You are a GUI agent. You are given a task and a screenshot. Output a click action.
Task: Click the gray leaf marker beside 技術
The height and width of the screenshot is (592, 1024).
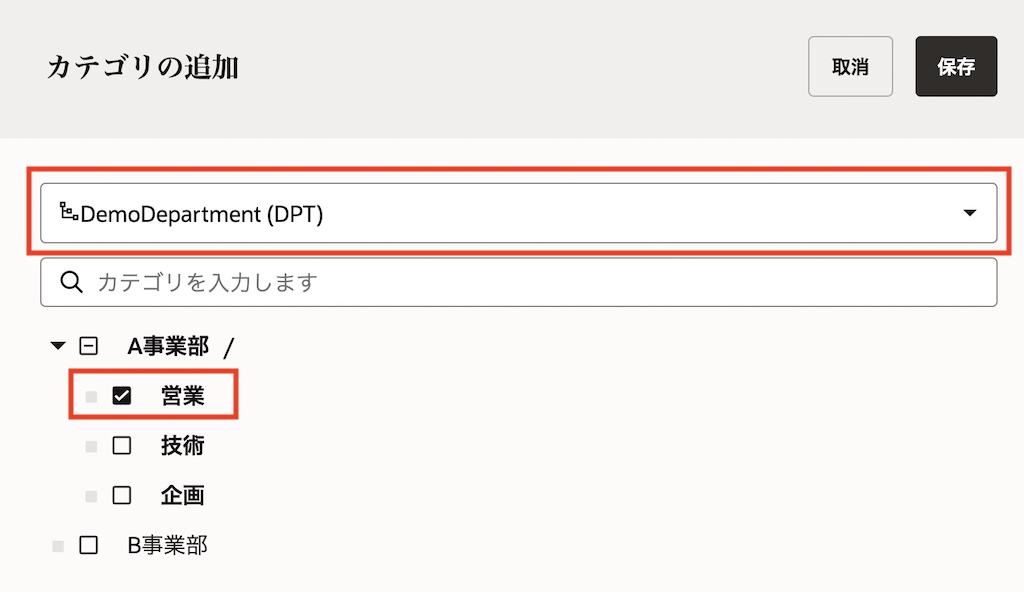point(91,446)
